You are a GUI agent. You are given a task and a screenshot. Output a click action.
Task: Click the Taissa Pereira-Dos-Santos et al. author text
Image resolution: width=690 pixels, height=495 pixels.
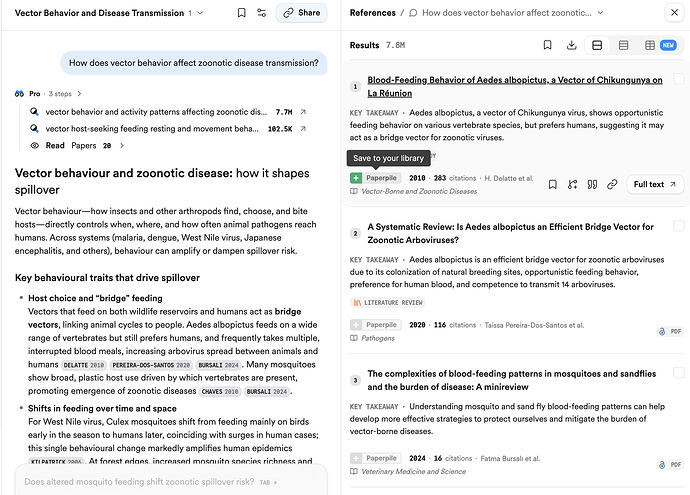click(534, 325)
